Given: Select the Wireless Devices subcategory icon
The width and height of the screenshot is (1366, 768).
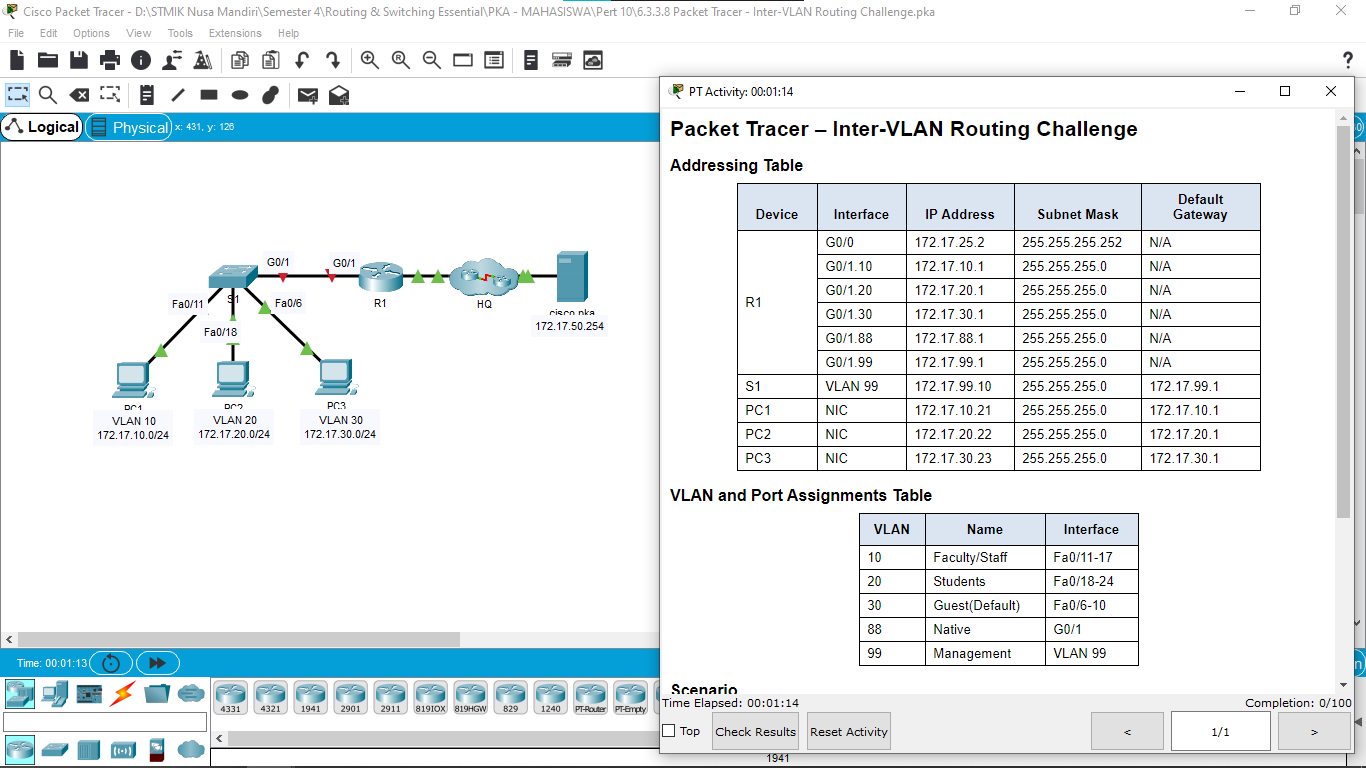Looking at the screenshot, I should click(123, 749).
